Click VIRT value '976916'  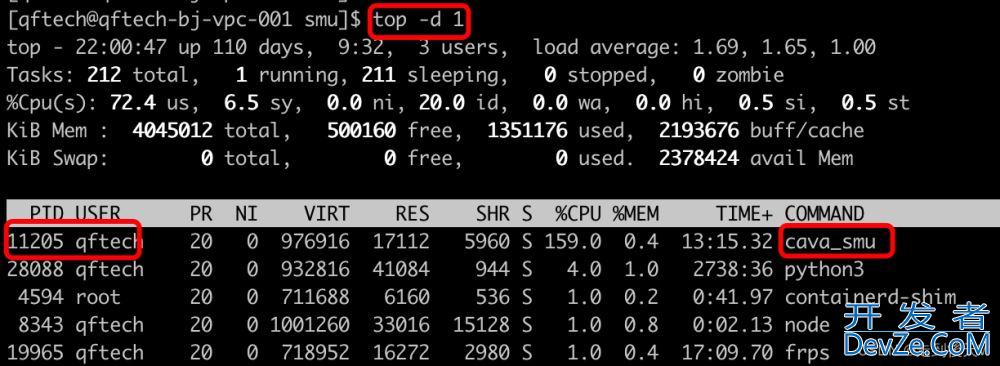(x=315, y=242)
